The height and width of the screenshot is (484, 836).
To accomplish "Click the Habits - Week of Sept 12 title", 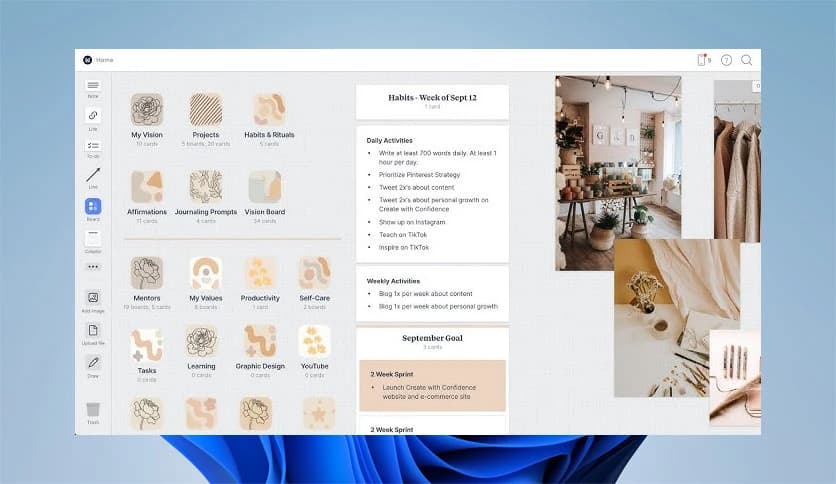I will [x=432, y=98].
